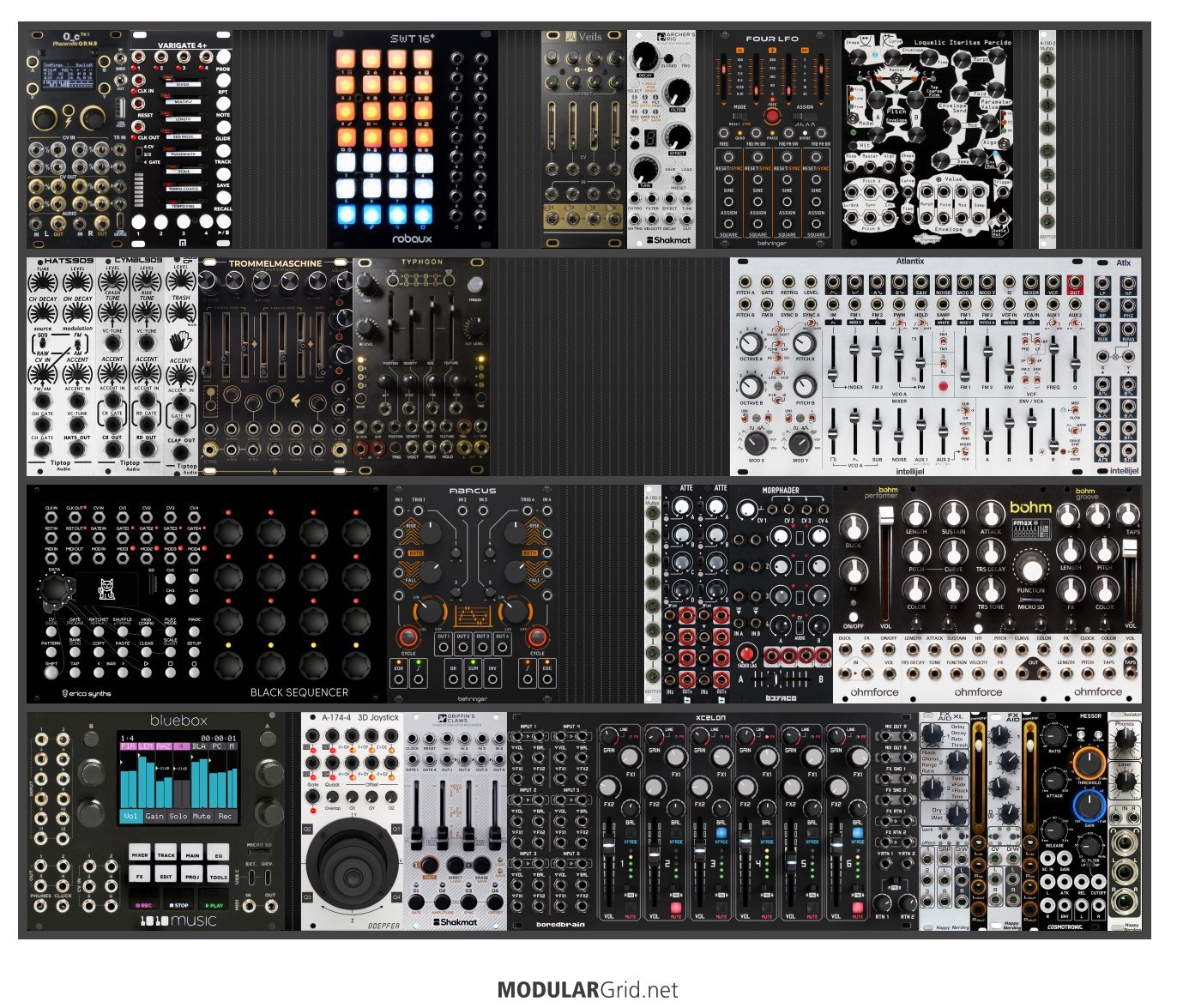Click the RTN 1 knob on Xcelon
Viewport: 1177px width, 1008px height.
pos(882,902)
